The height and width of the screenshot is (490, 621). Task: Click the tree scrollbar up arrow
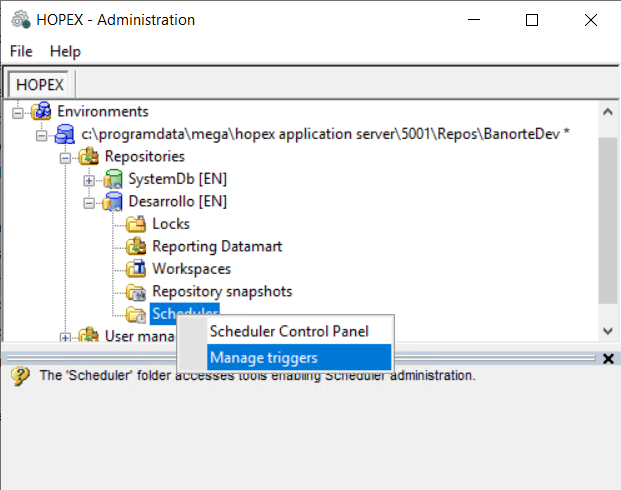(x=608, y=112)
